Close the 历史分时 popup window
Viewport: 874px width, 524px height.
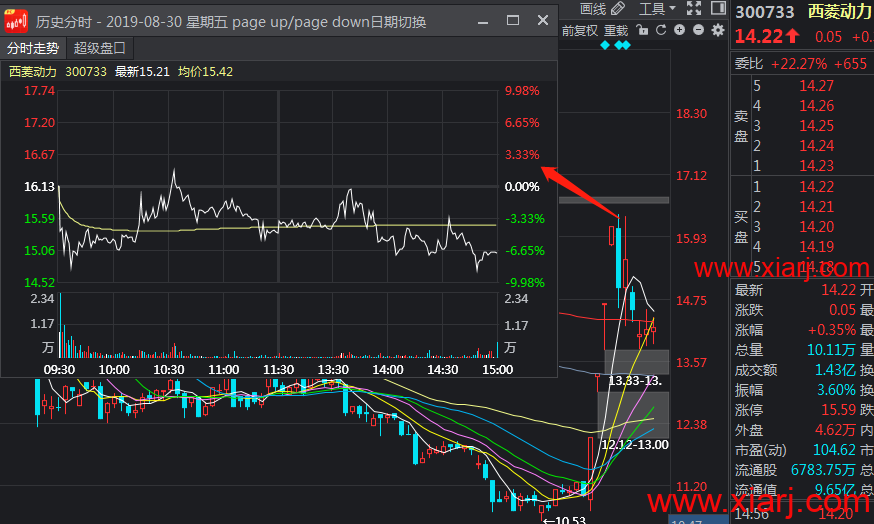pos(543,21)
